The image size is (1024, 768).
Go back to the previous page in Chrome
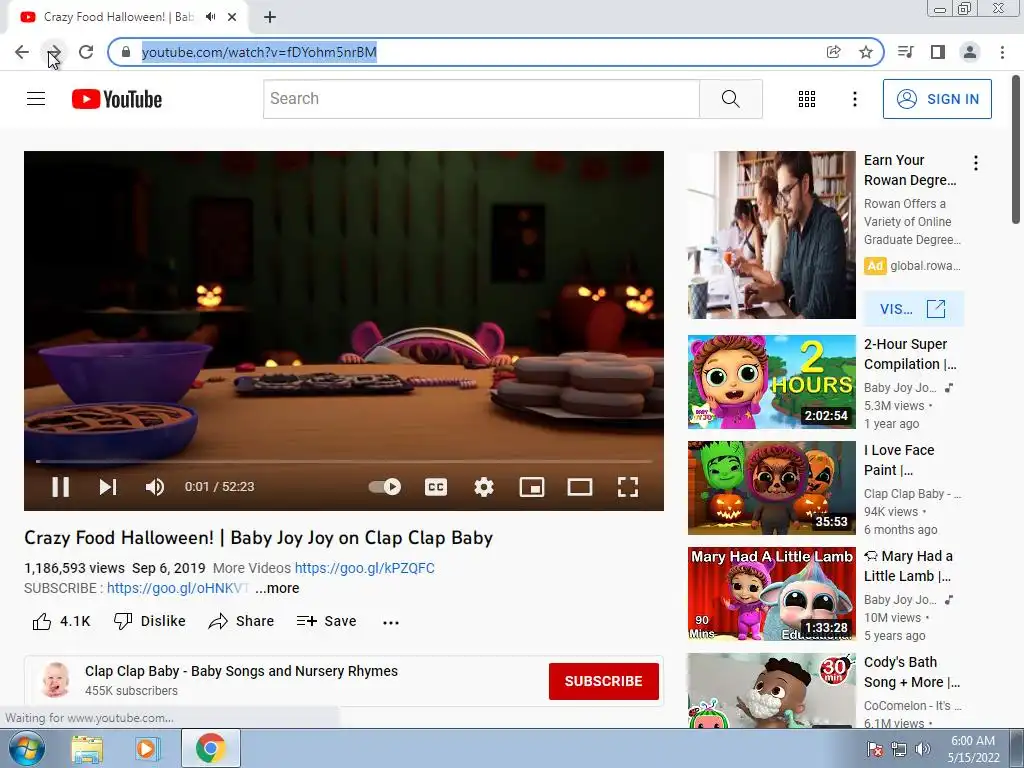(x=22, y=52)
